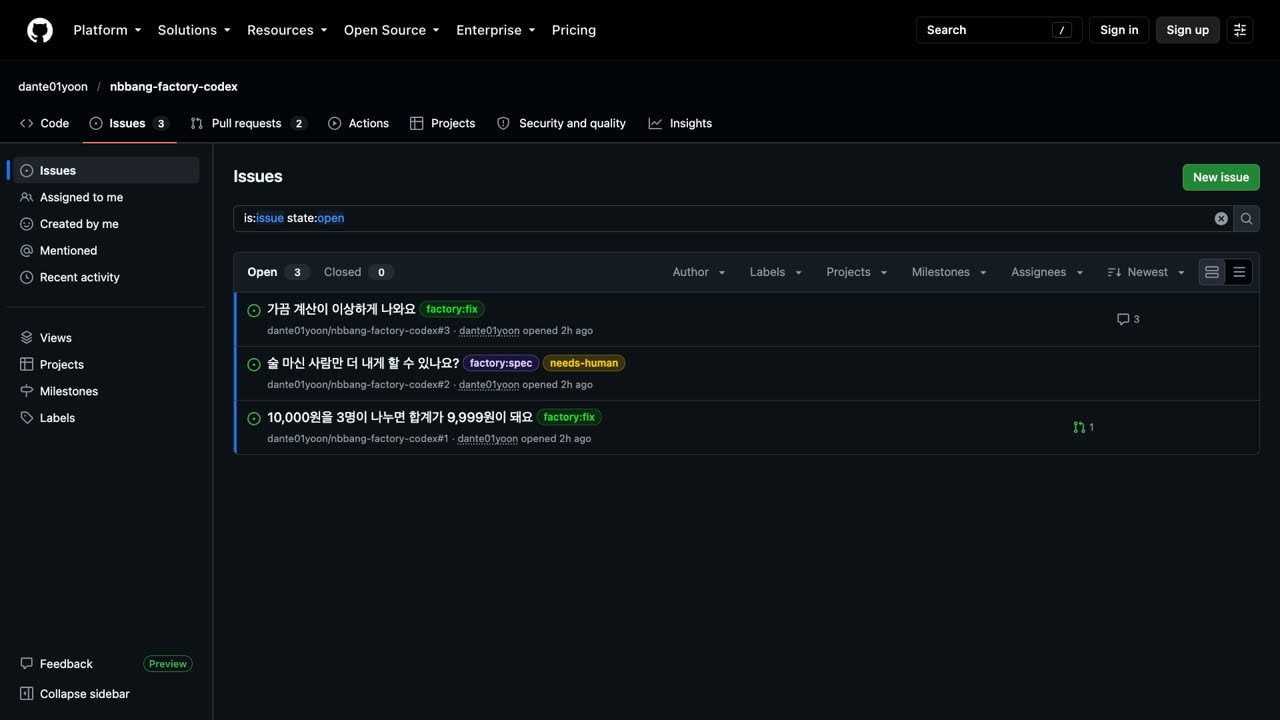Switch to compact list view

tap(1239, 272)
